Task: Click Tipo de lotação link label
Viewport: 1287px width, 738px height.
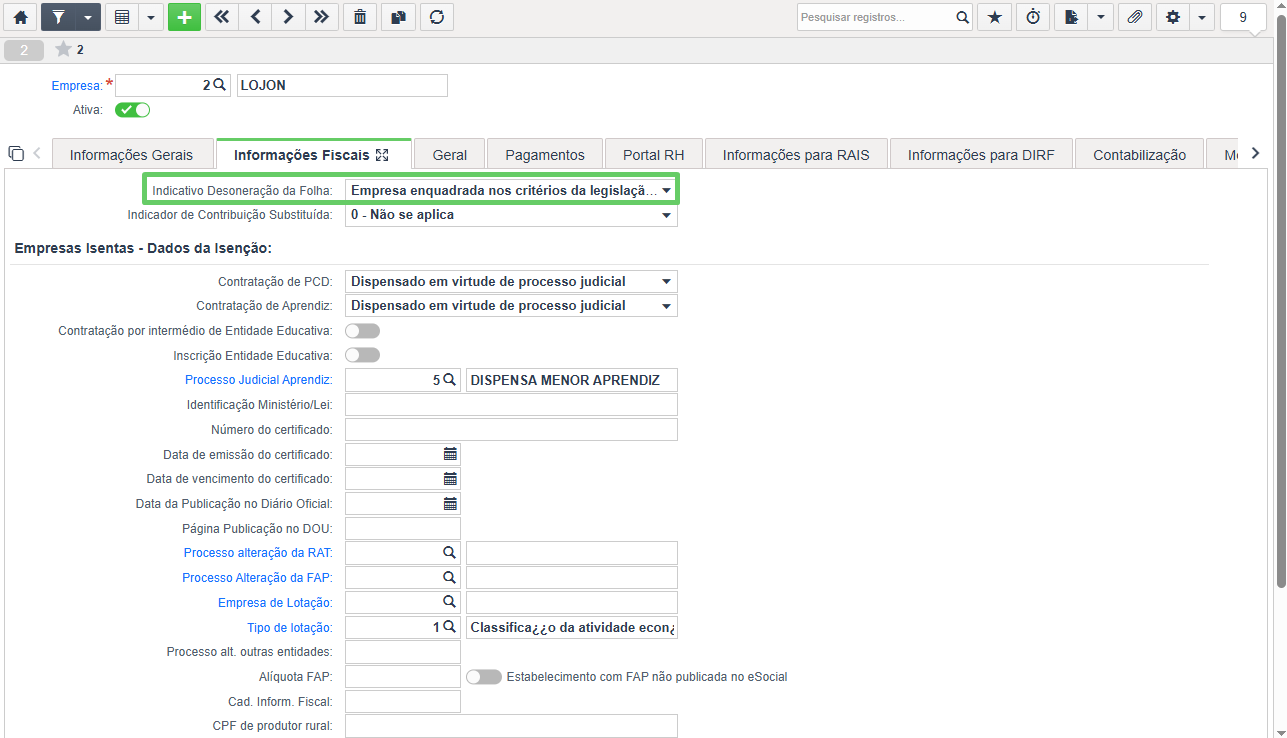Action: pos(290,628)
